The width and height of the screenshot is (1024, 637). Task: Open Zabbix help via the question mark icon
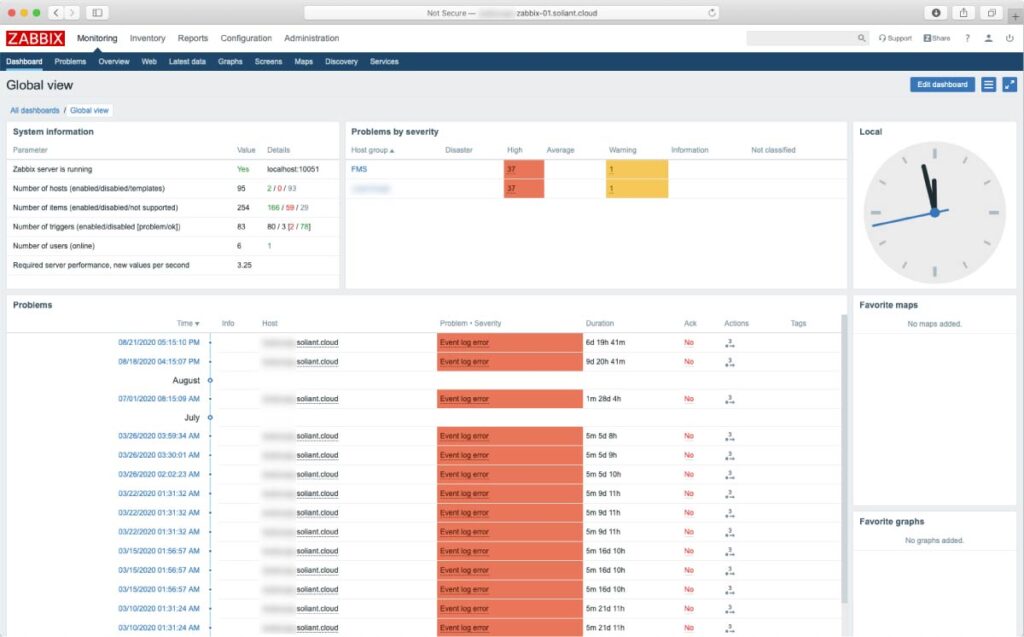[966, 38]
